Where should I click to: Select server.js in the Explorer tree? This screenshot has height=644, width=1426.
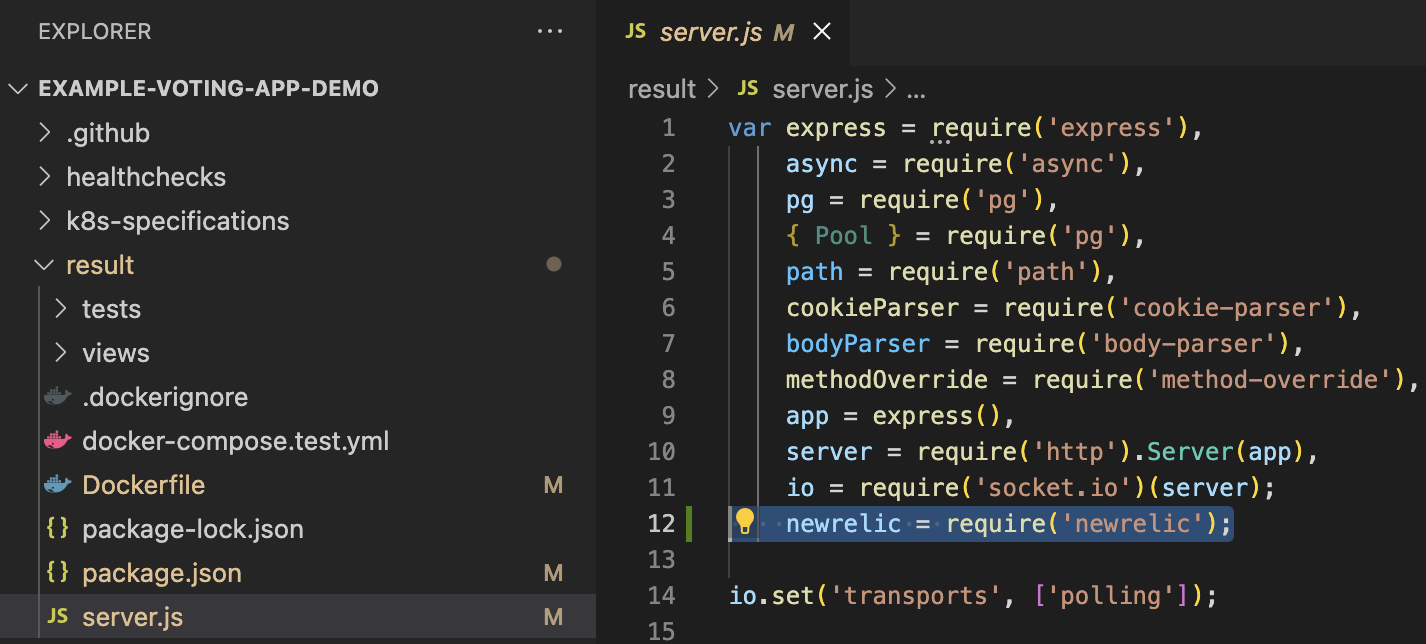point(298,617)
